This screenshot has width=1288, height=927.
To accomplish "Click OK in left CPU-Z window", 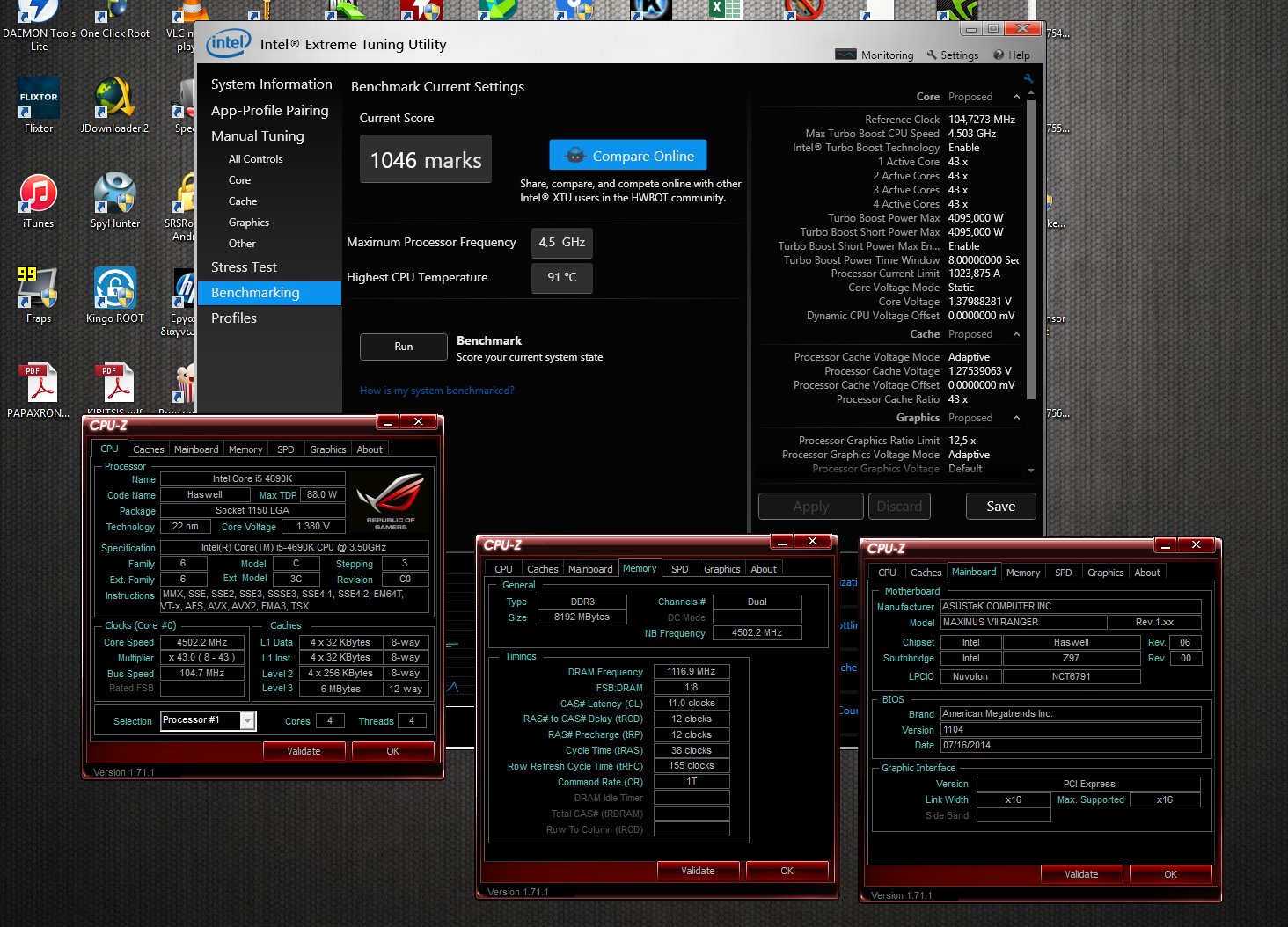I will click(392, 751).
